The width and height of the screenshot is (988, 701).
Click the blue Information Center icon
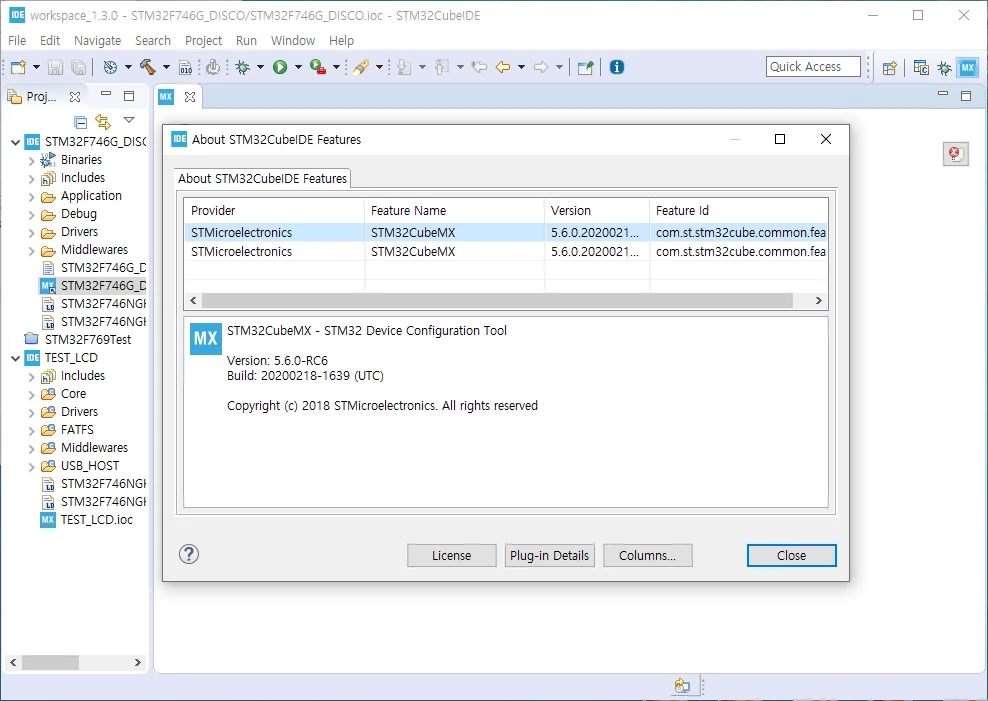click(617, 67)
